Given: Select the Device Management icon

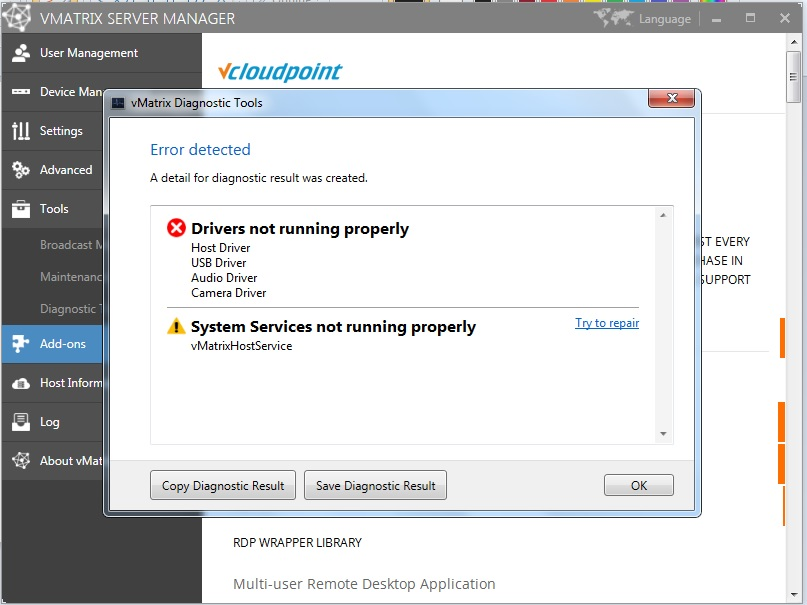Looking at the screenshot, I should point(21,92).
